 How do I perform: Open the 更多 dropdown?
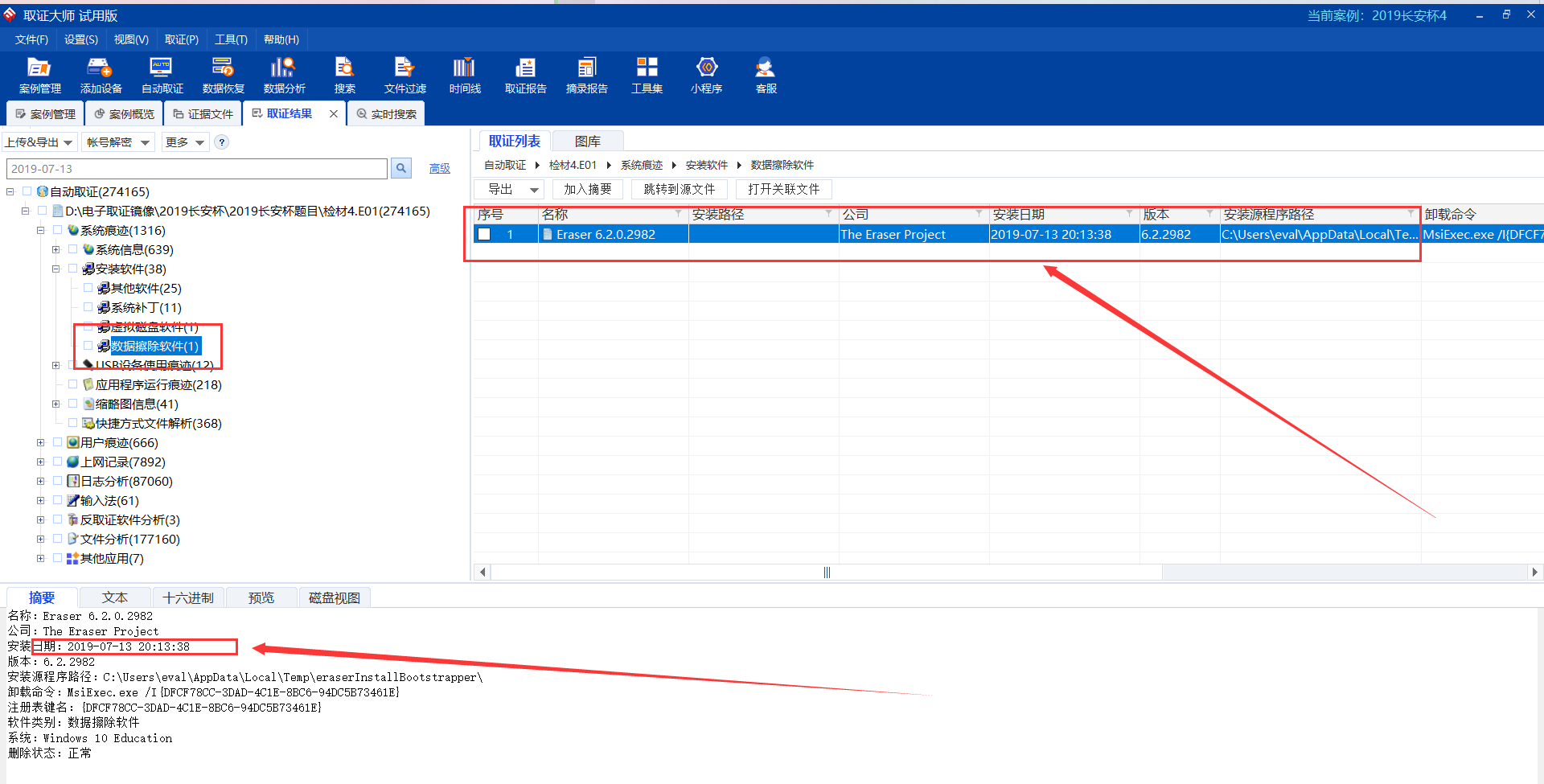pyautogui.click(x=185, y=142)
